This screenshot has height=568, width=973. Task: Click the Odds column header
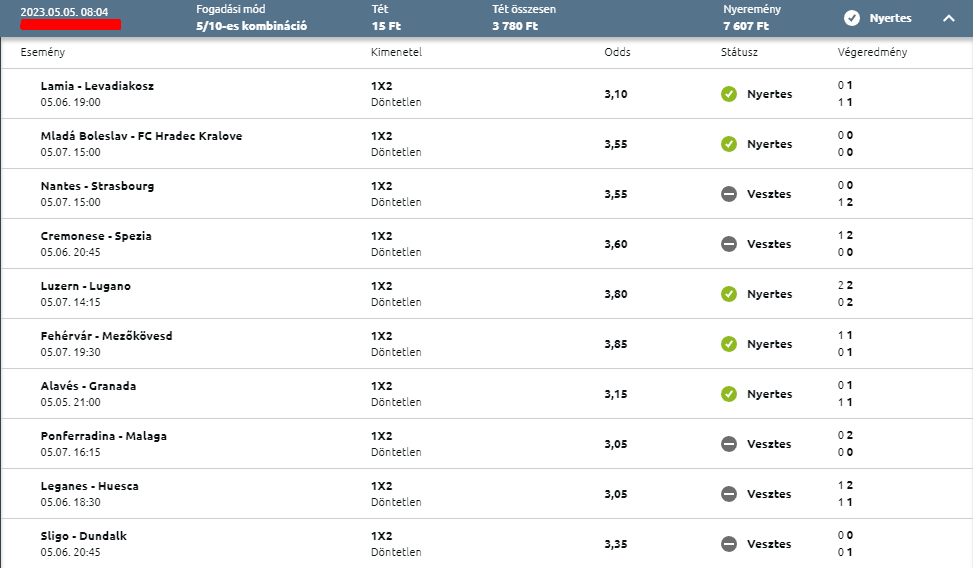(617, 52)
